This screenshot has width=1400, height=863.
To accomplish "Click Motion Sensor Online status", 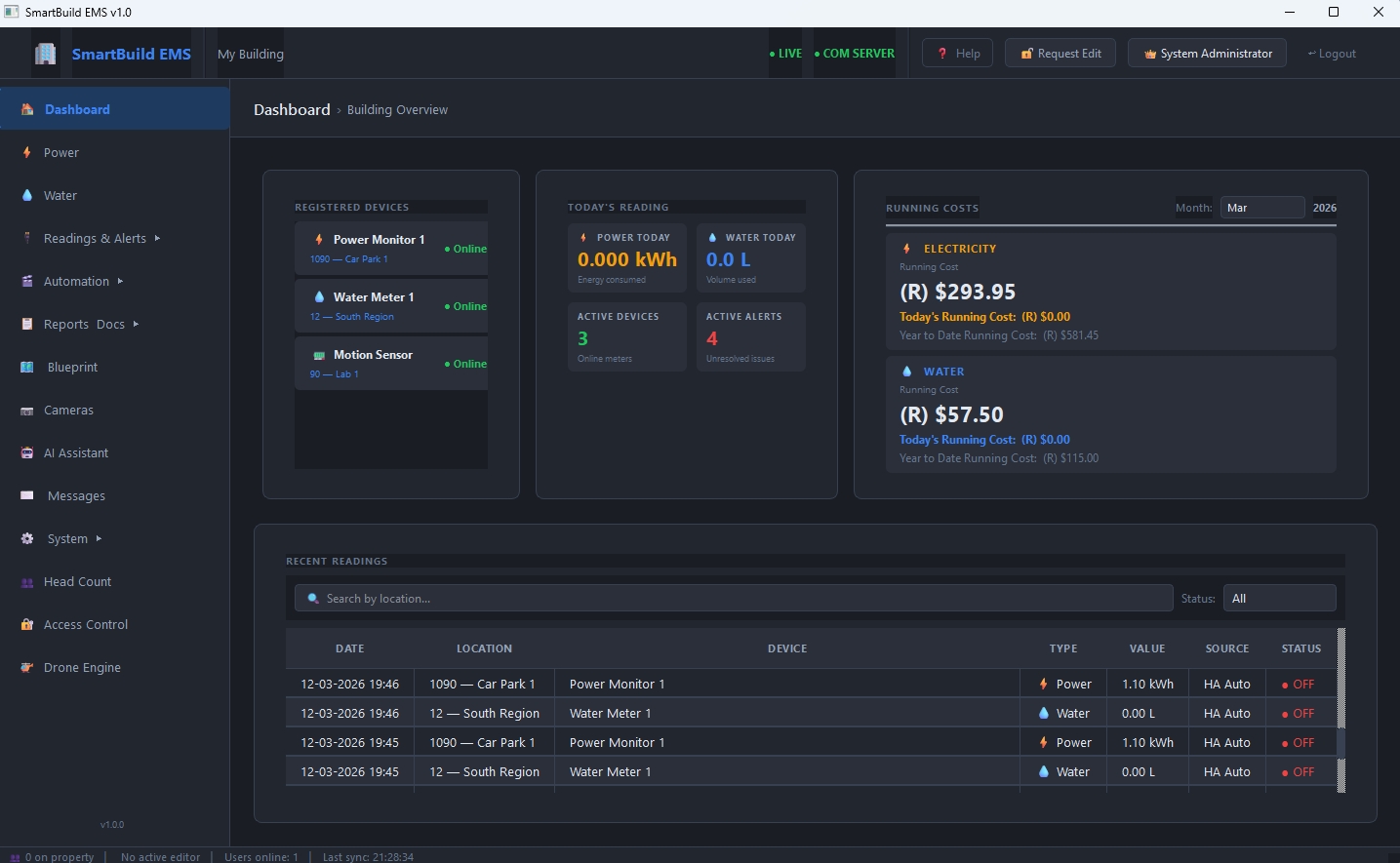I will tap(465, 364).
